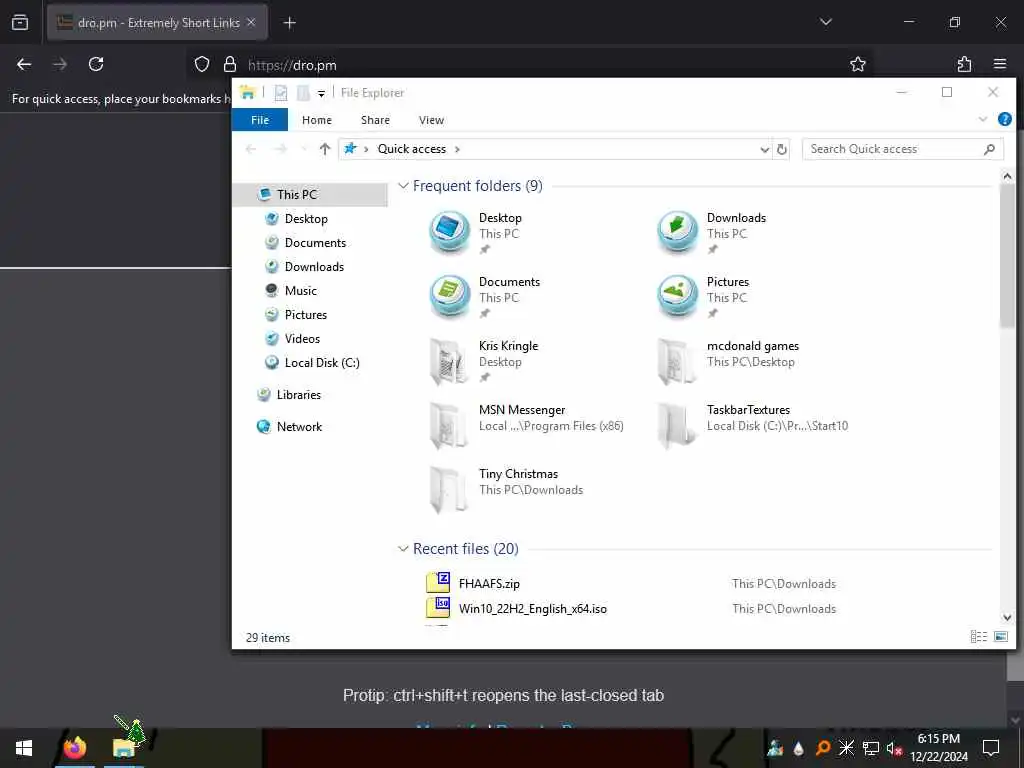Click the Firefox shield tracking protection icon
Screen dimensions: 1024x768
[202, 64]
